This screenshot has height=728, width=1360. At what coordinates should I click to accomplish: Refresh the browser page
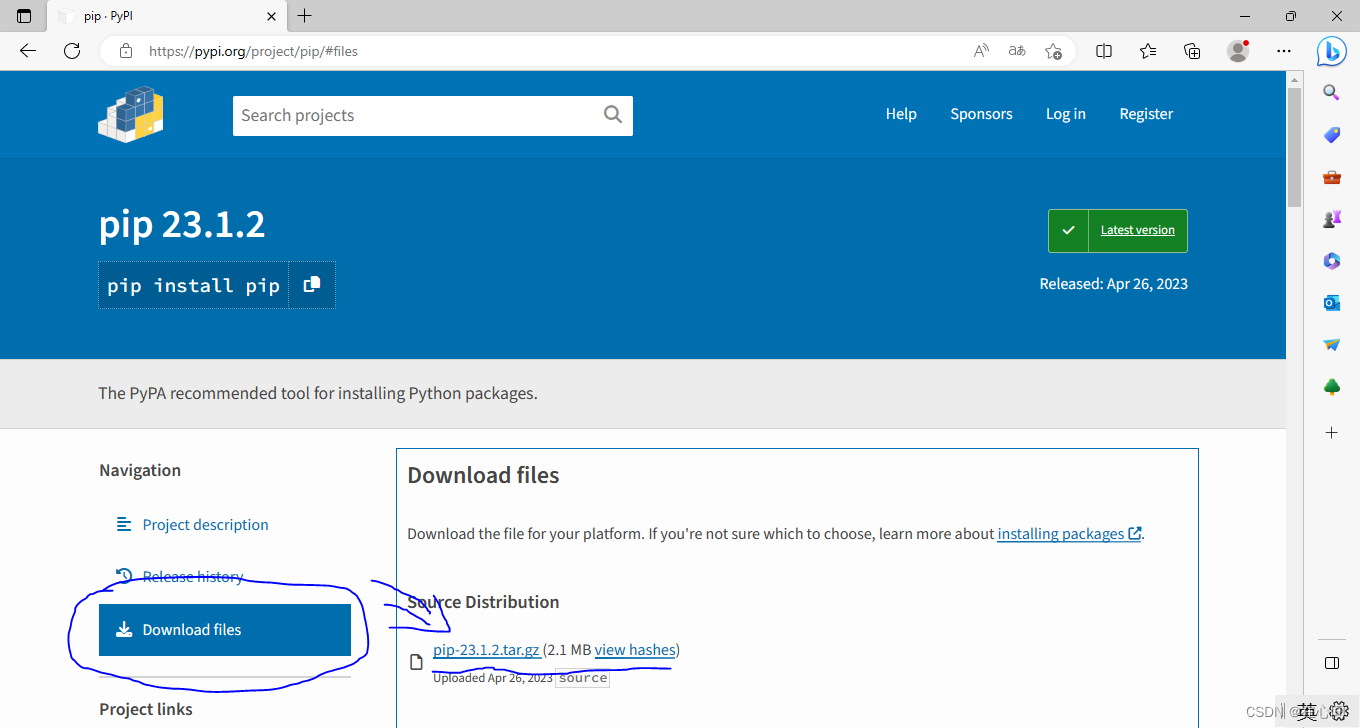tap(72, 51)
